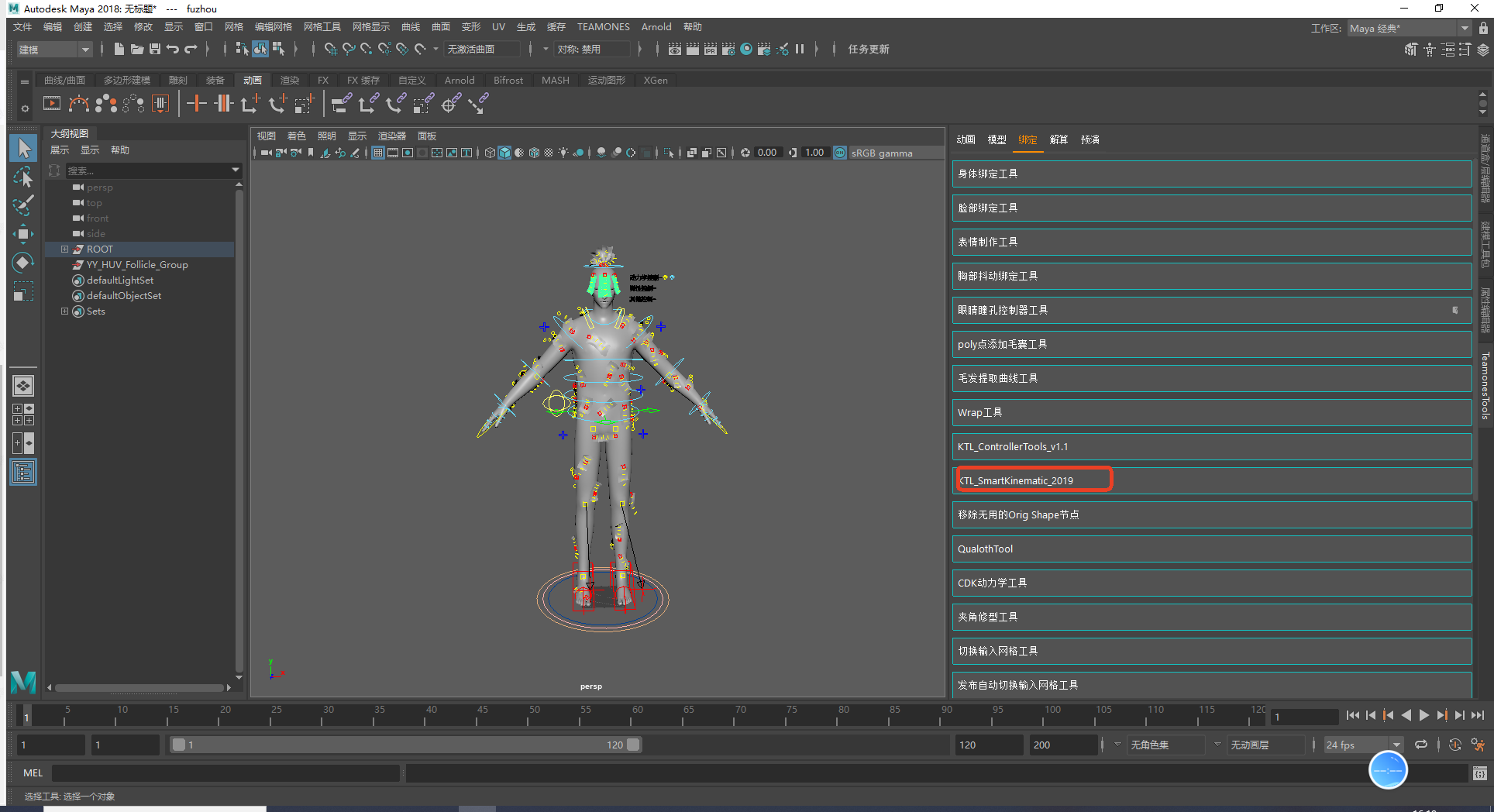Screen dimensions: 1494x812
Task: Open the Arnold menu in menu bar
Action: [x=656, y=27]
